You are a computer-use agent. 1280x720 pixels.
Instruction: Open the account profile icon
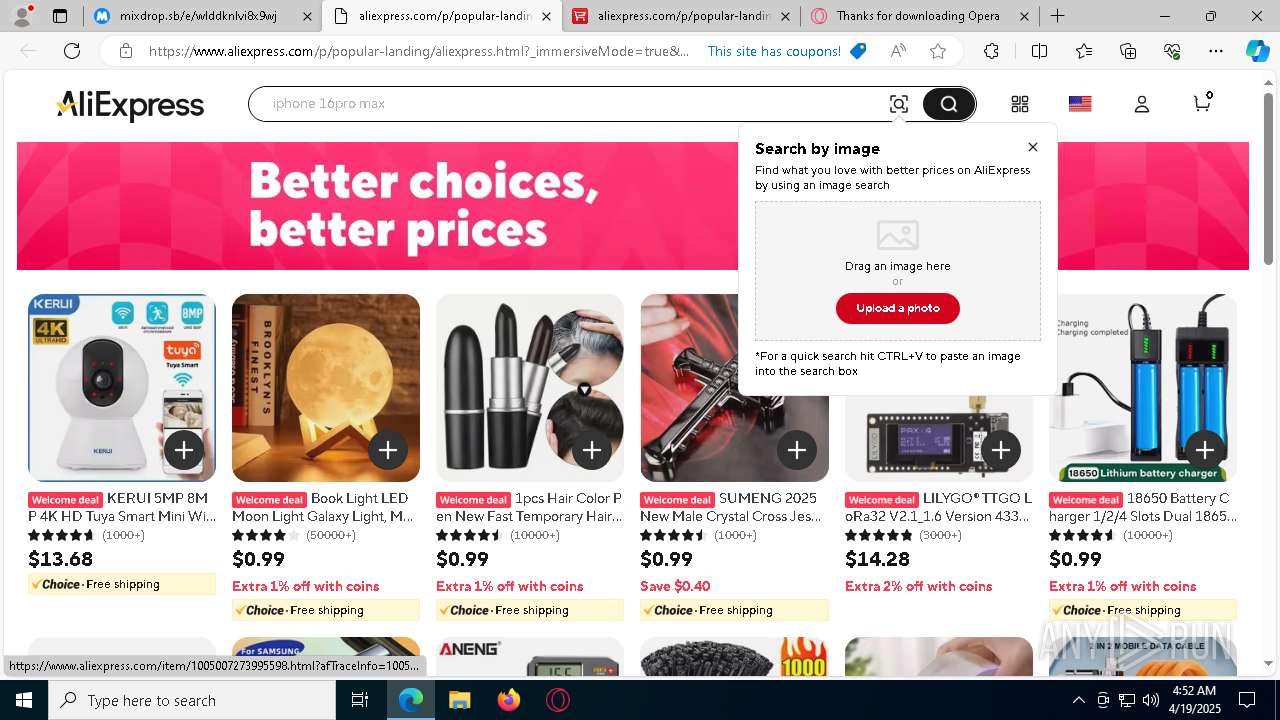tap(1142, 104)
